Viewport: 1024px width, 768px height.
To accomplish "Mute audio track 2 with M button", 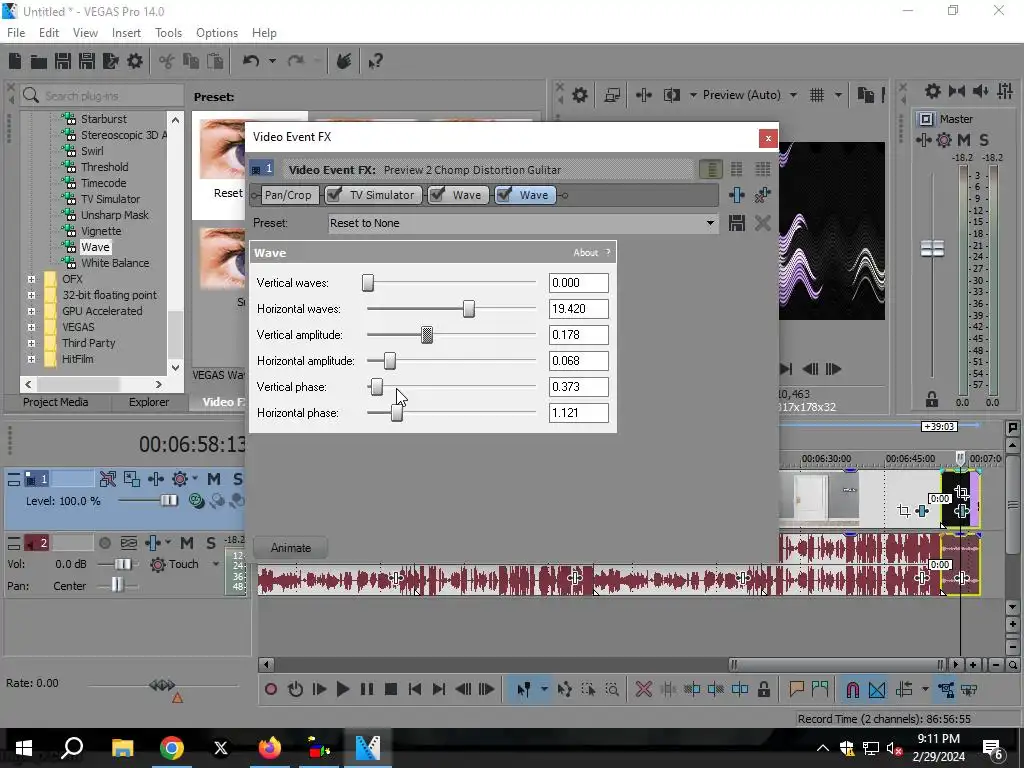I will point(187,543).
